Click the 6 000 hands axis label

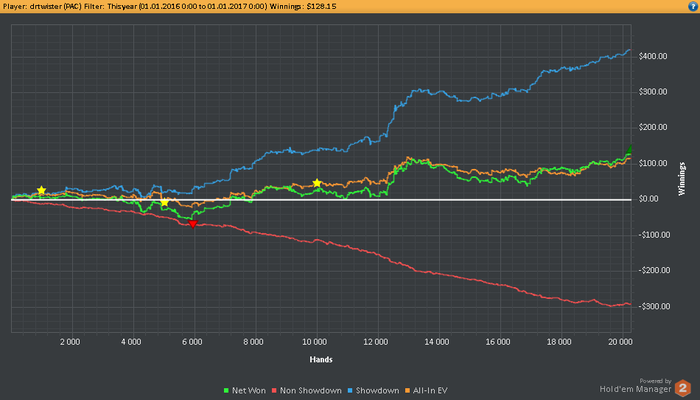tap(192, 342)
